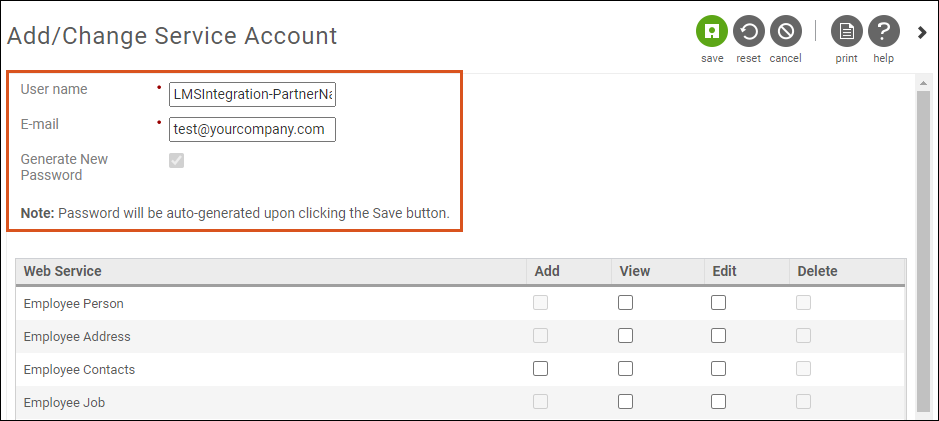This screenshot has width=939, height=421.
Task: Click the cancel icon
Action: click(785, 32)
